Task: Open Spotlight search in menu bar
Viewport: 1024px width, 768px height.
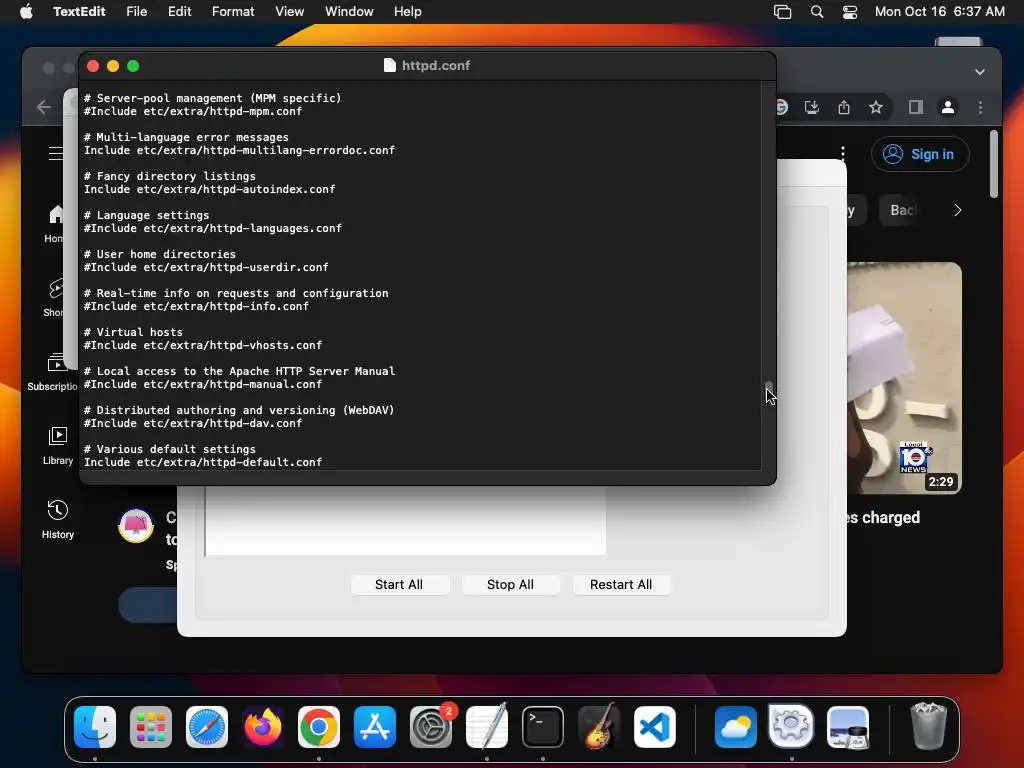Action: [817, 12]
